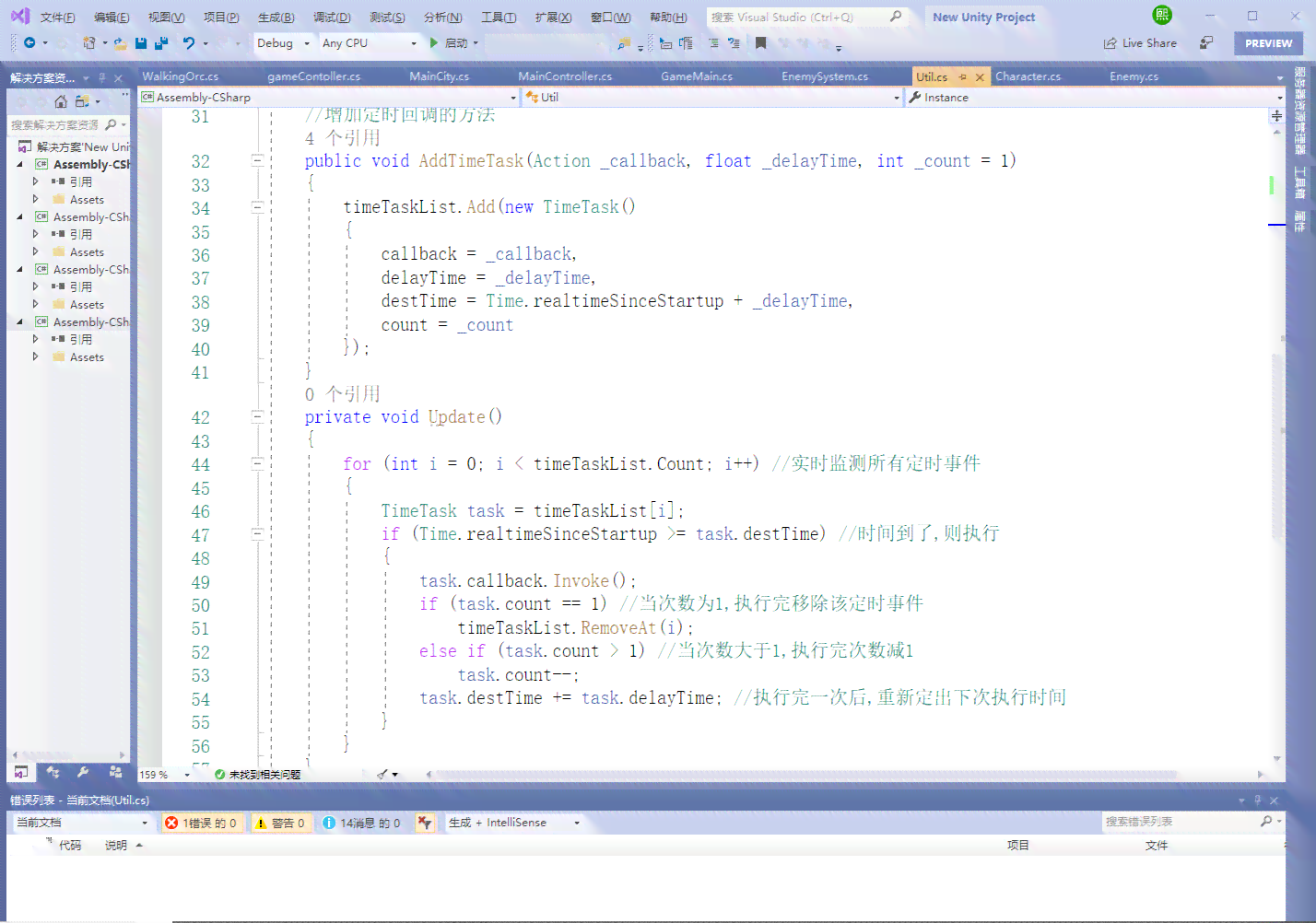1316x923 pixels.
Task: Pin the Util.cs tab with the pin icon
Action: click(x=963, y=76)
